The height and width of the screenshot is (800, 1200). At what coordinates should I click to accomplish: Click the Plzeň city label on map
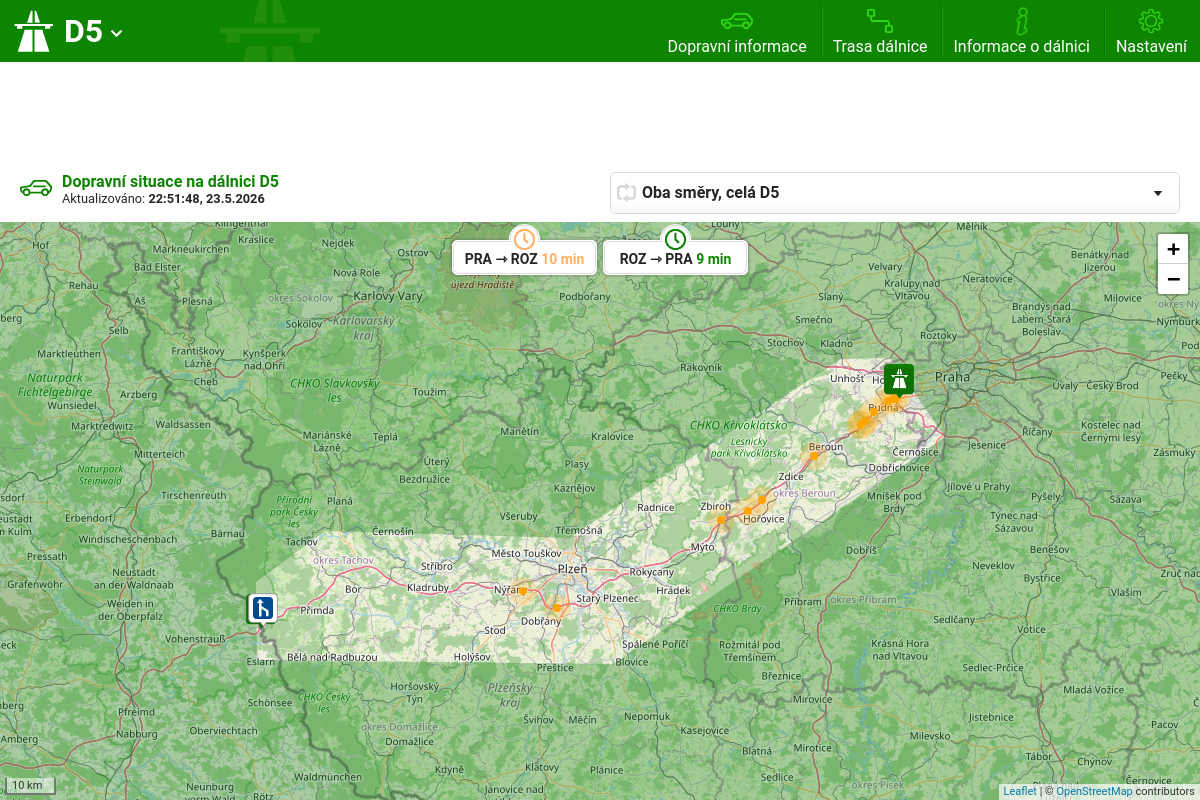[572, 568]
